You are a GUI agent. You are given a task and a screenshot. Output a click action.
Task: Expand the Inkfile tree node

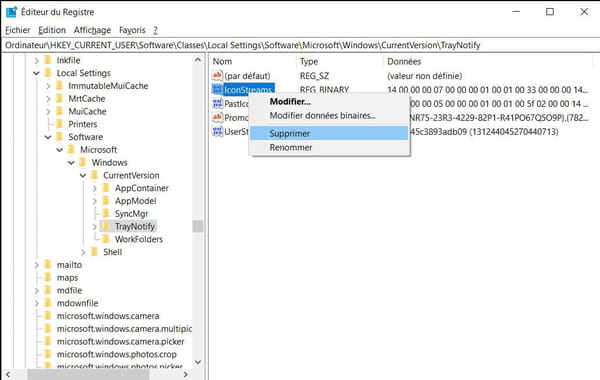tap(36, 60)
